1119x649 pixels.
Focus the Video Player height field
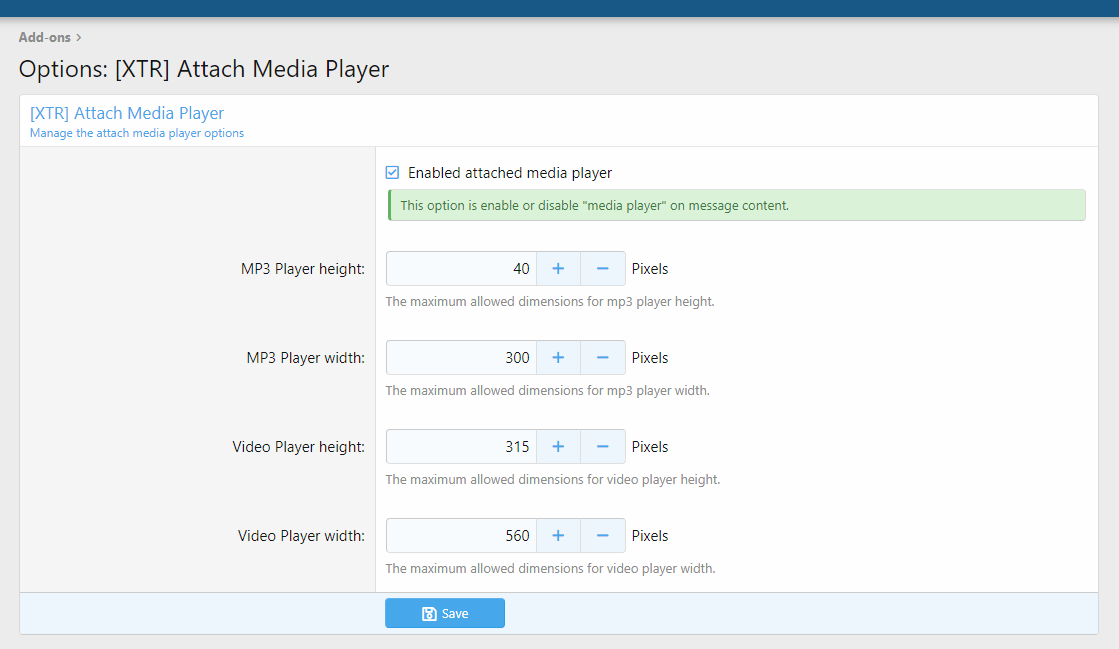(461, 446)
